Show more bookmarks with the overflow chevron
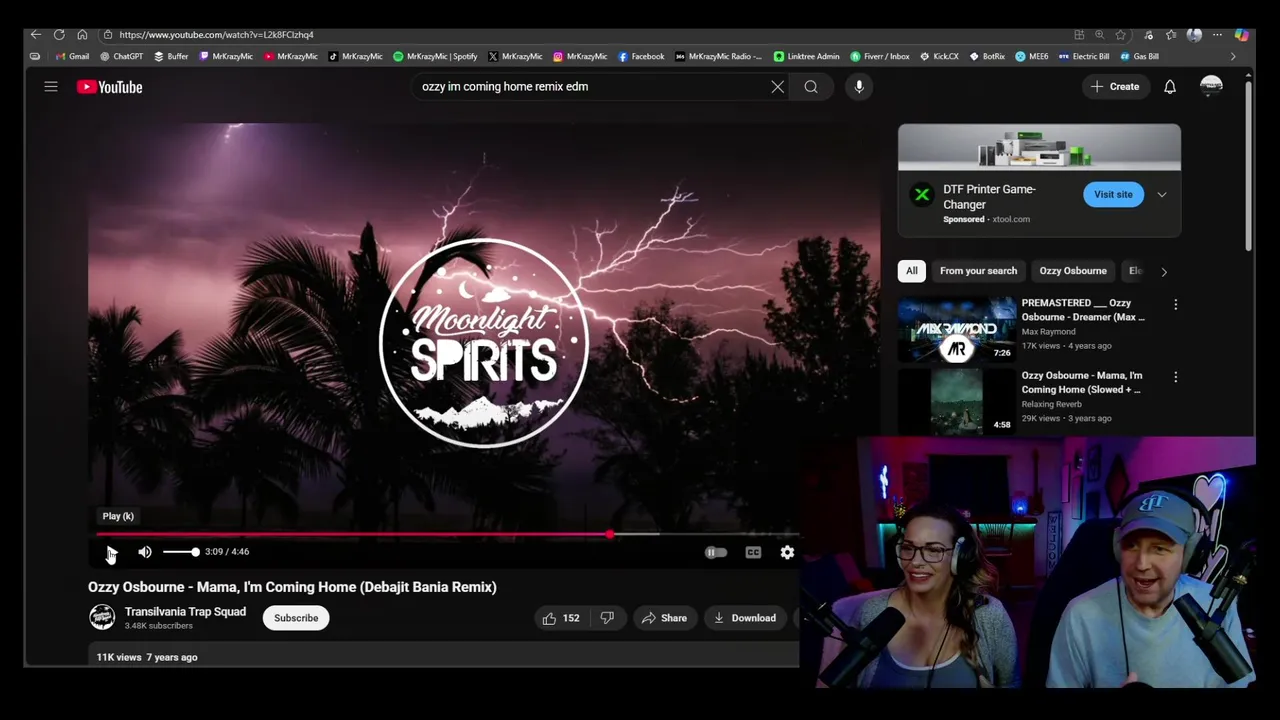The image size is (1280, 720). [1233, 57]
